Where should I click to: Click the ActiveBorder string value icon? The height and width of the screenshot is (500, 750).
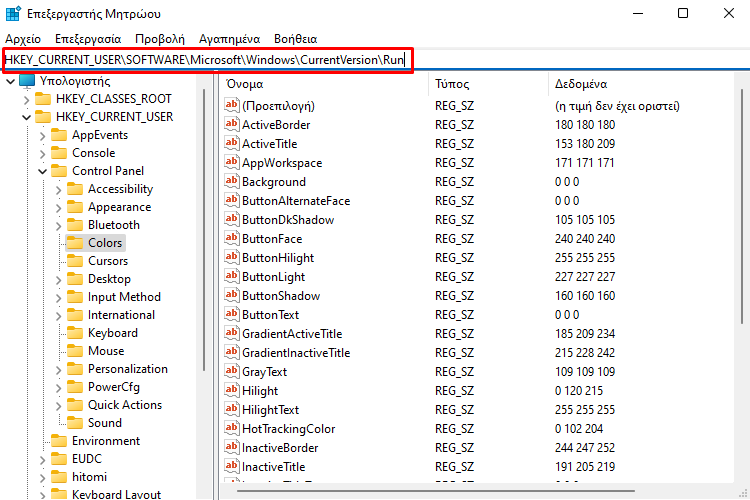click(232, 124)
